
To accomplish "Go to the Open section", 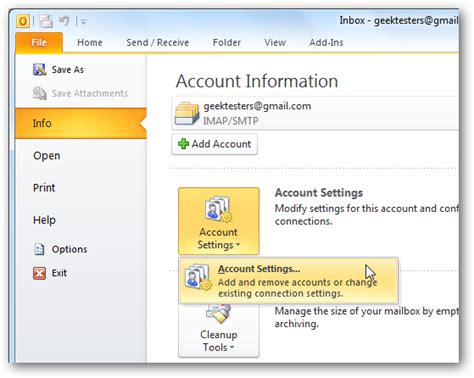I will [47, 156].
